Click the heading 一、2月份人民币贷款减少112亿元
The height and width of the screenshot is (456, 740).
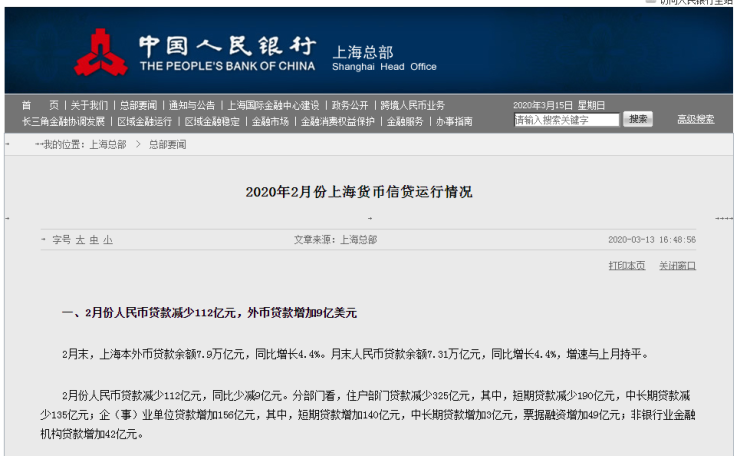[x=209, y=312]
